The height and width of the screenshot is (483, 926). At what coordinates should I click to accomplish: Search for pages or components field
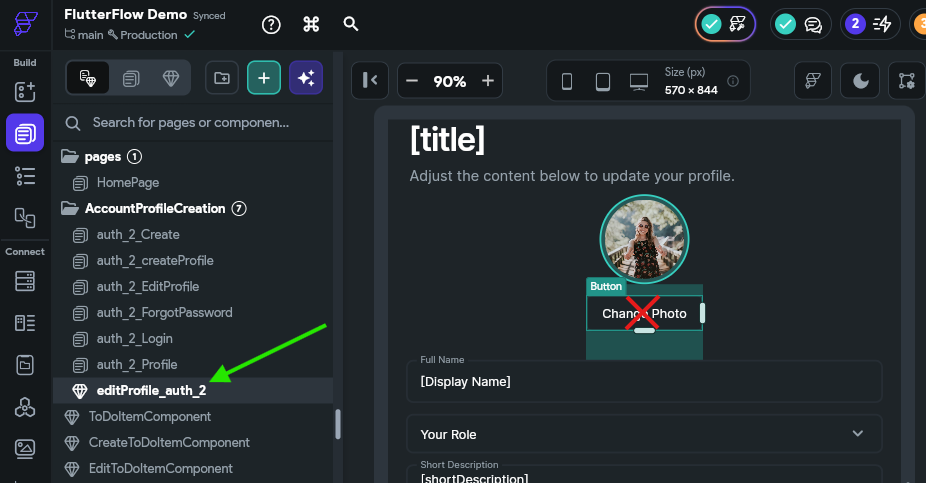pyautogui.click(x=192, y=123)
